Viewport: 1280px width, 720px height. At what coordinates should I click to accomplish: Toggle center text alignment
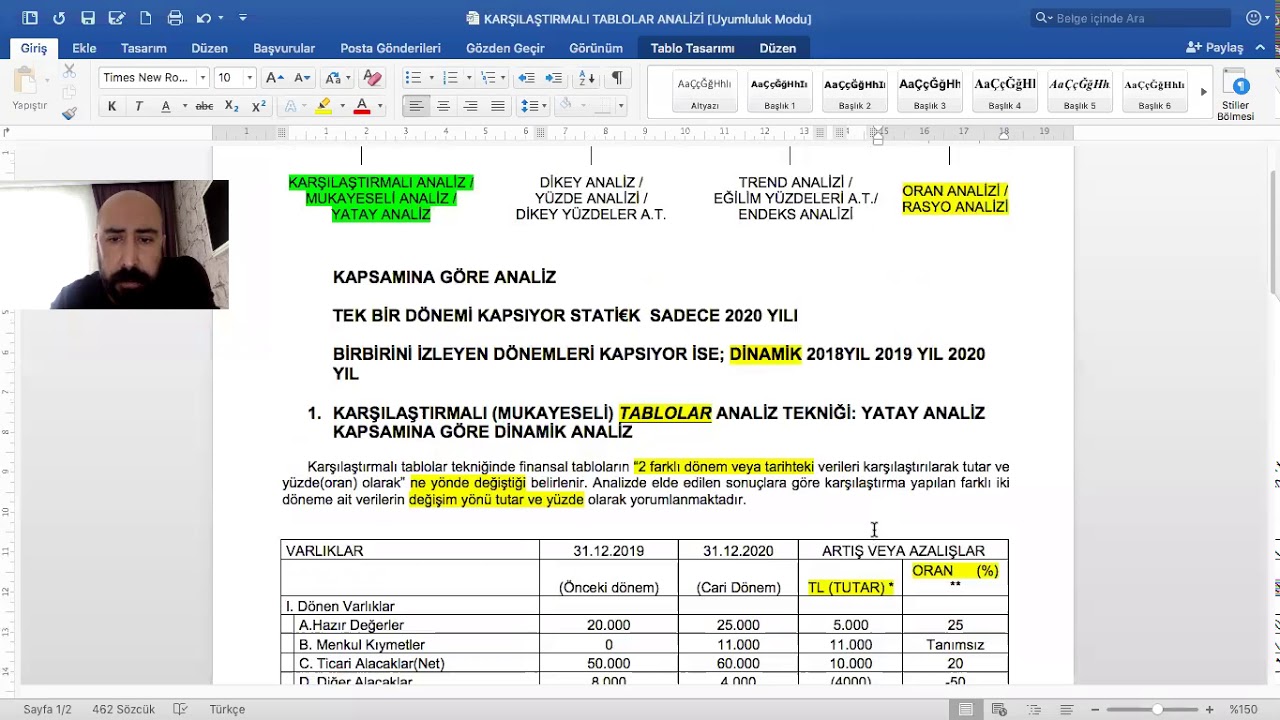point(443,106)
